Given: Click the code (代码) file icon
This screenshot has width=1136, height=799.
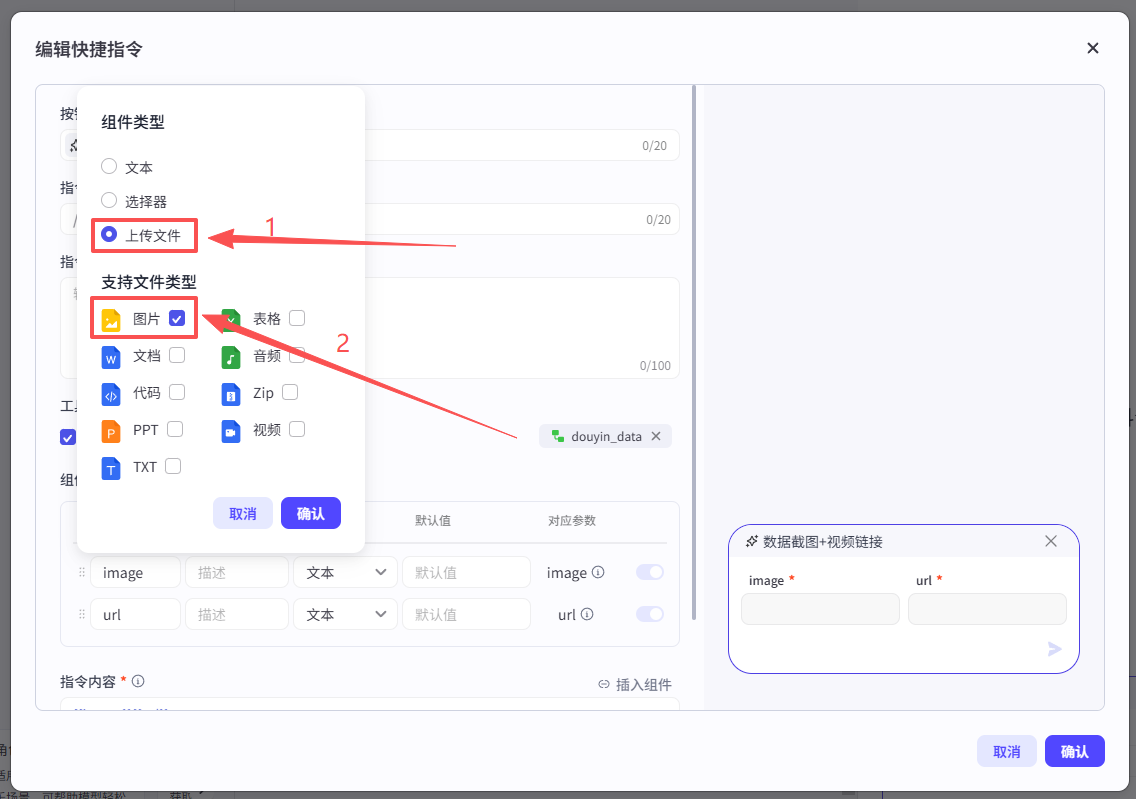Looking at the screenshot, I should coord(111,394).
